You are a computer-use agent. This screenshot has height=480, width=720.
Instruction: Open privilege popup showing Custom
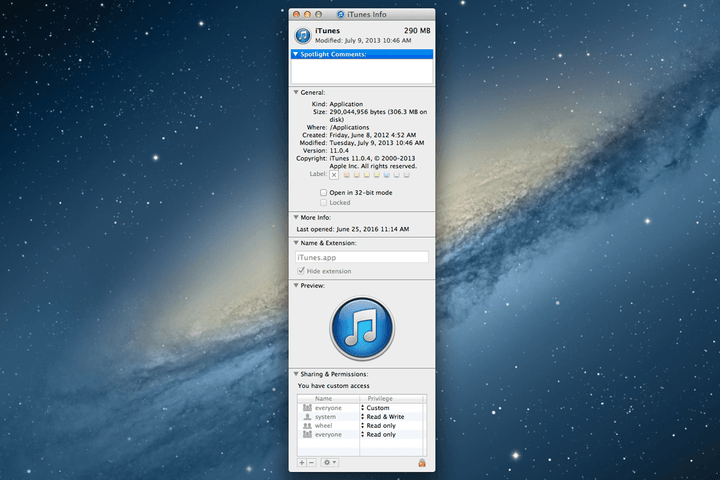tap(376, 408)
